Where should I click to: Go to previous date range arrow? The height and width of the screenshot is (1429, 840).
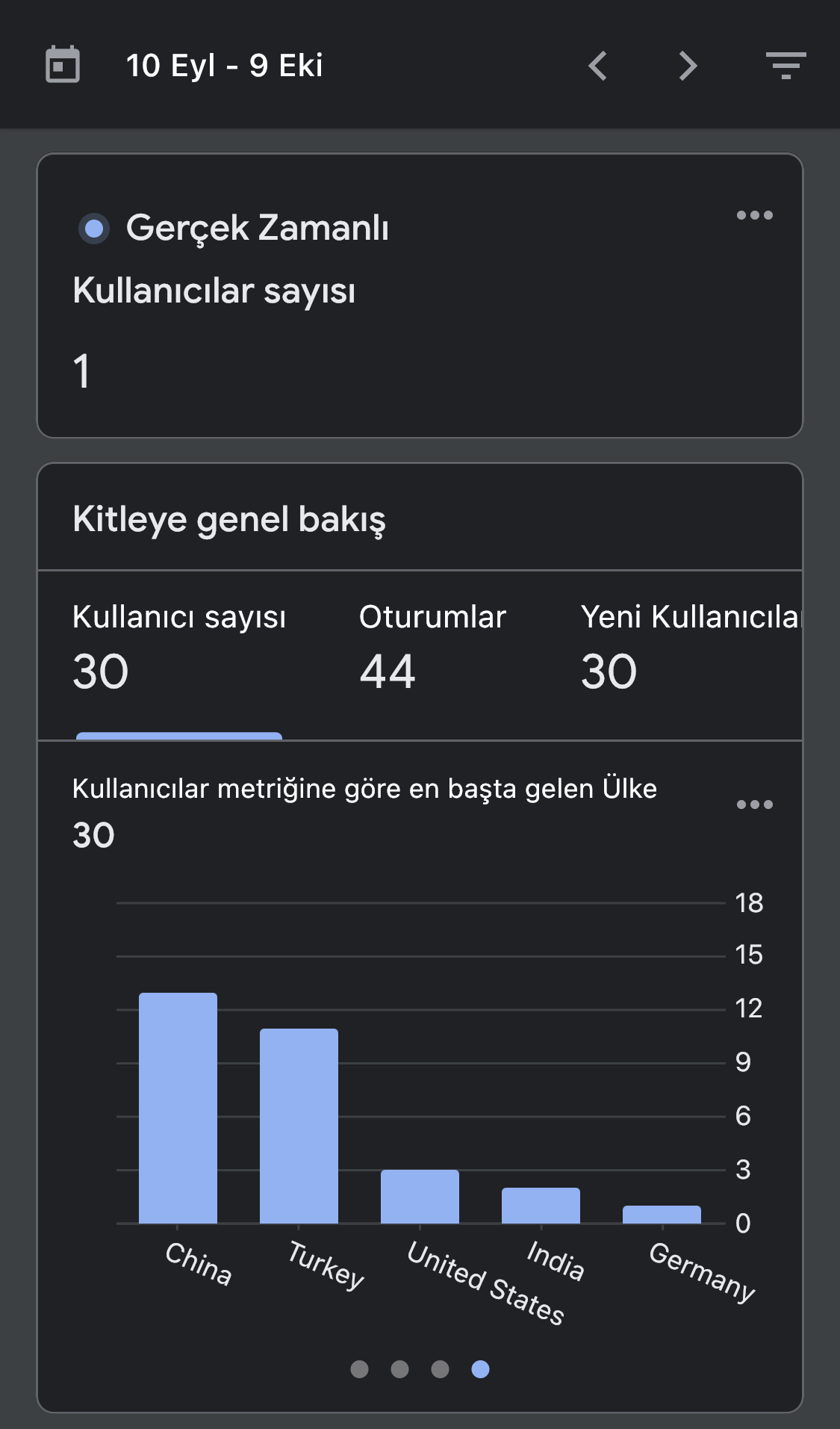[597, 66]
